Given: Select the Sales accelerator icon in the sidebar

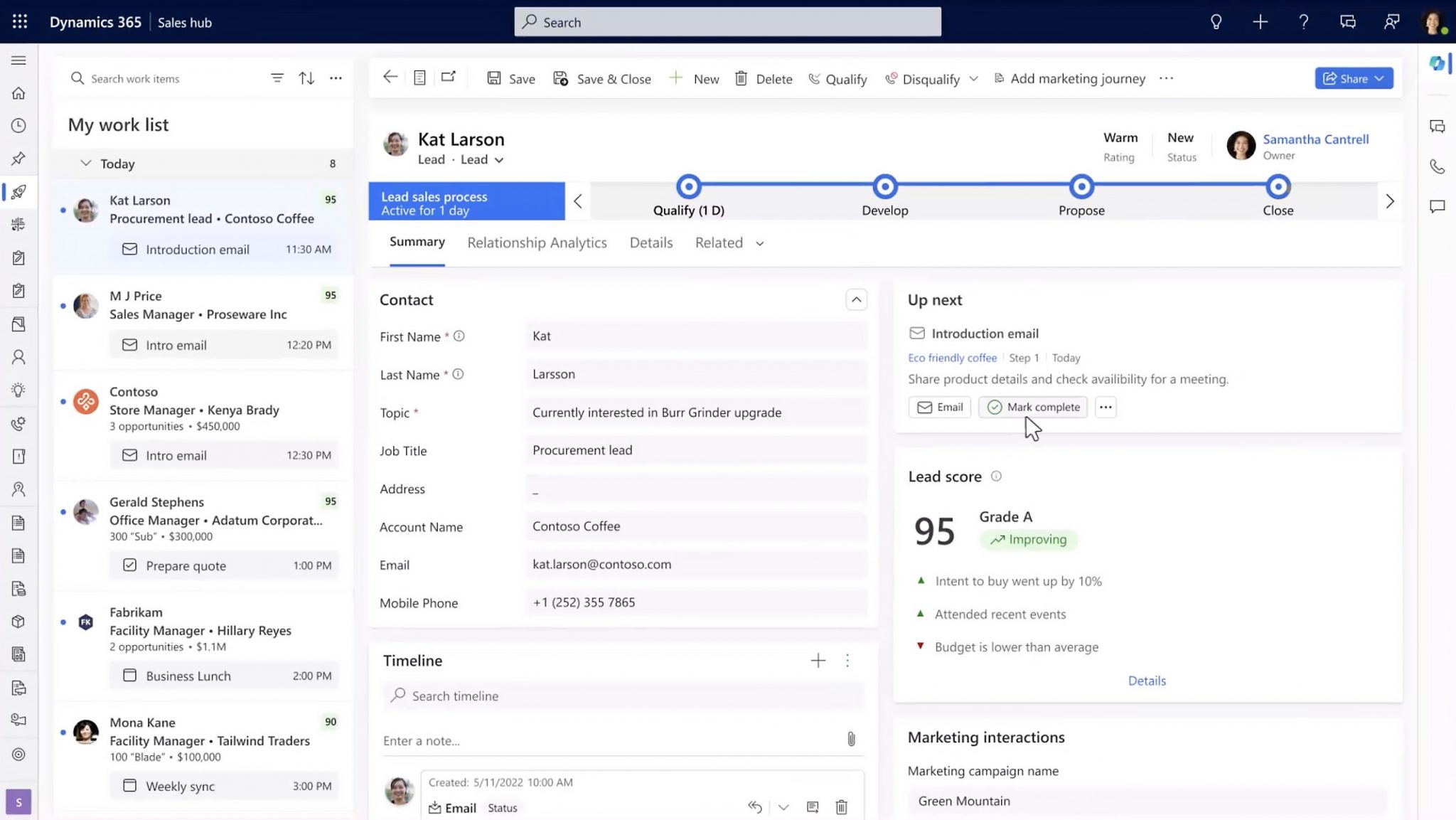Looking at the screenshot, I should pos(19,192).
